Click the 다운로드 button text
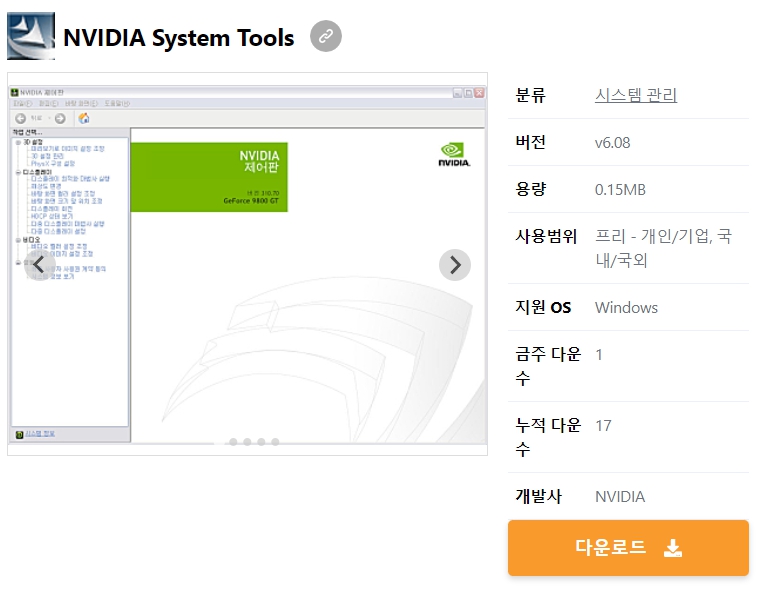Screen dimensions: 758x589 click(x=611, y=547)
